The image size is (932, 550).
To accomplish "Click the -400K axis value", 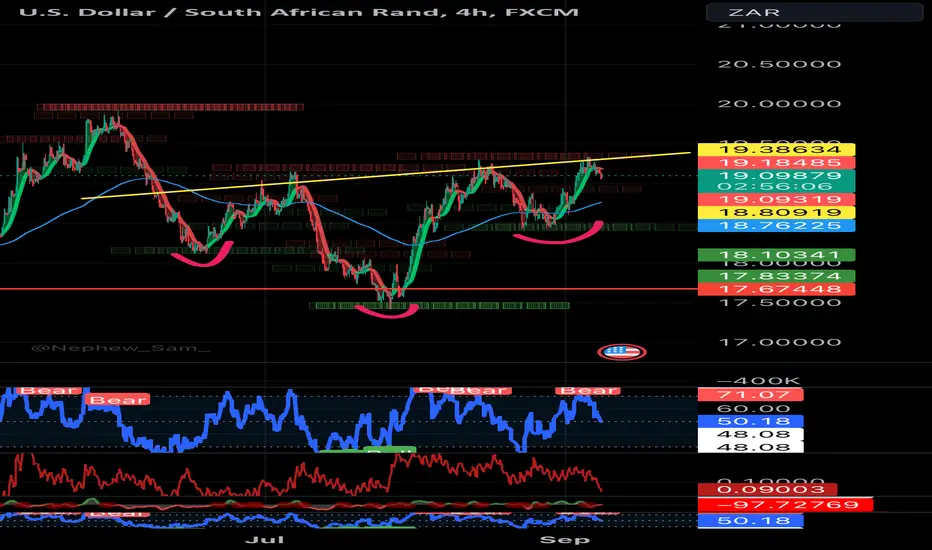I will point(758,381).
